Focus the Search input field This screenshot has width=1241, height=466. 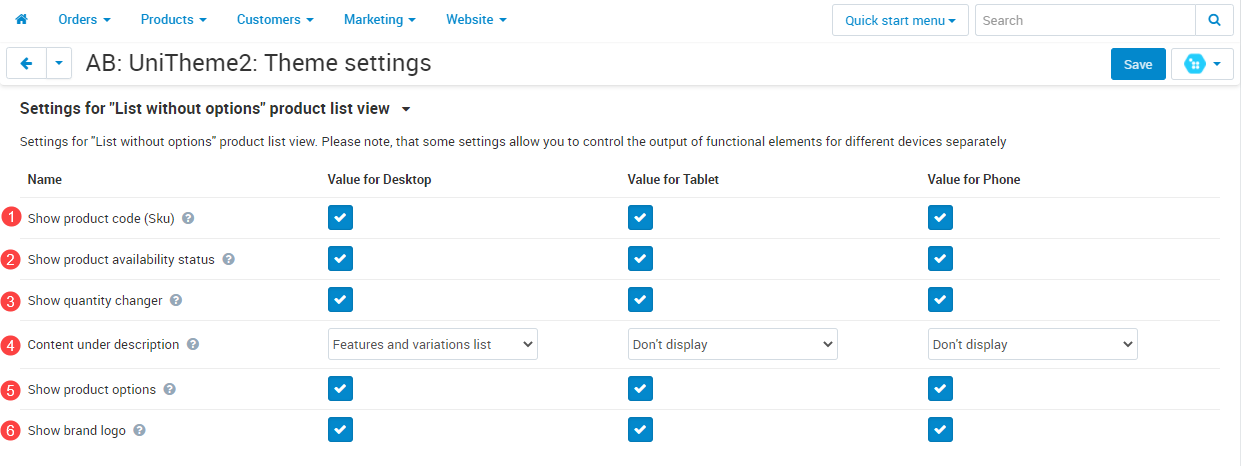(1085, 20)
